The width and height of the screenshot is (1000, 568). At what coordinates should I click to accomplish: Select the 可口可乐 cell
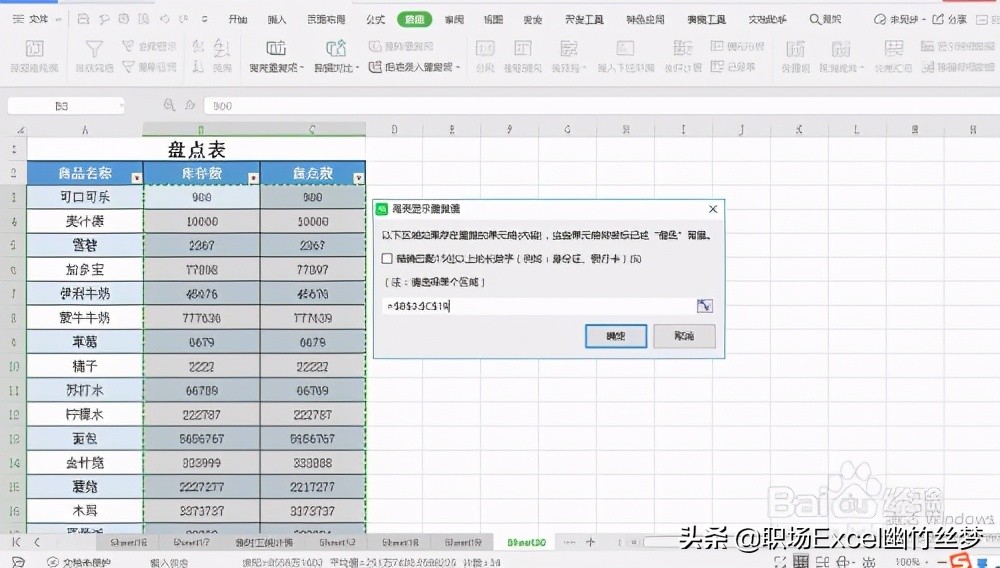click(x=85, y=197)
